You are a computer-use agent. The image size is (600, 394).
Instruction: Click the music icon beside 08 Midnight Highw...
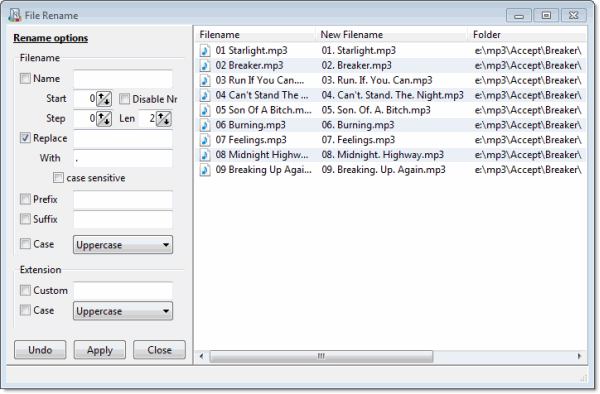pos(205,155)
